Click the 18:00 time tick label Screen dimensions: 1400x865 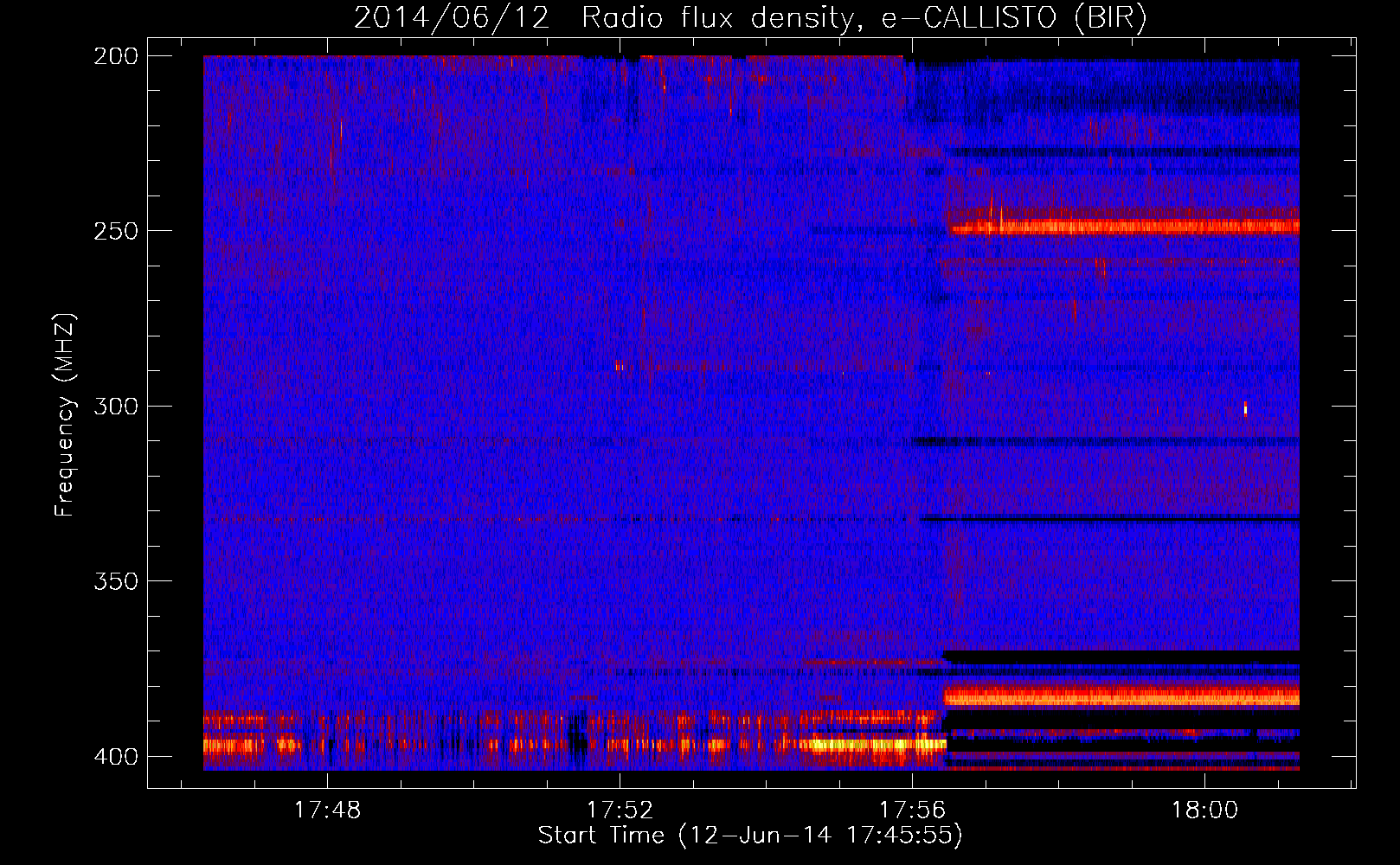[x=1205, y=811]
